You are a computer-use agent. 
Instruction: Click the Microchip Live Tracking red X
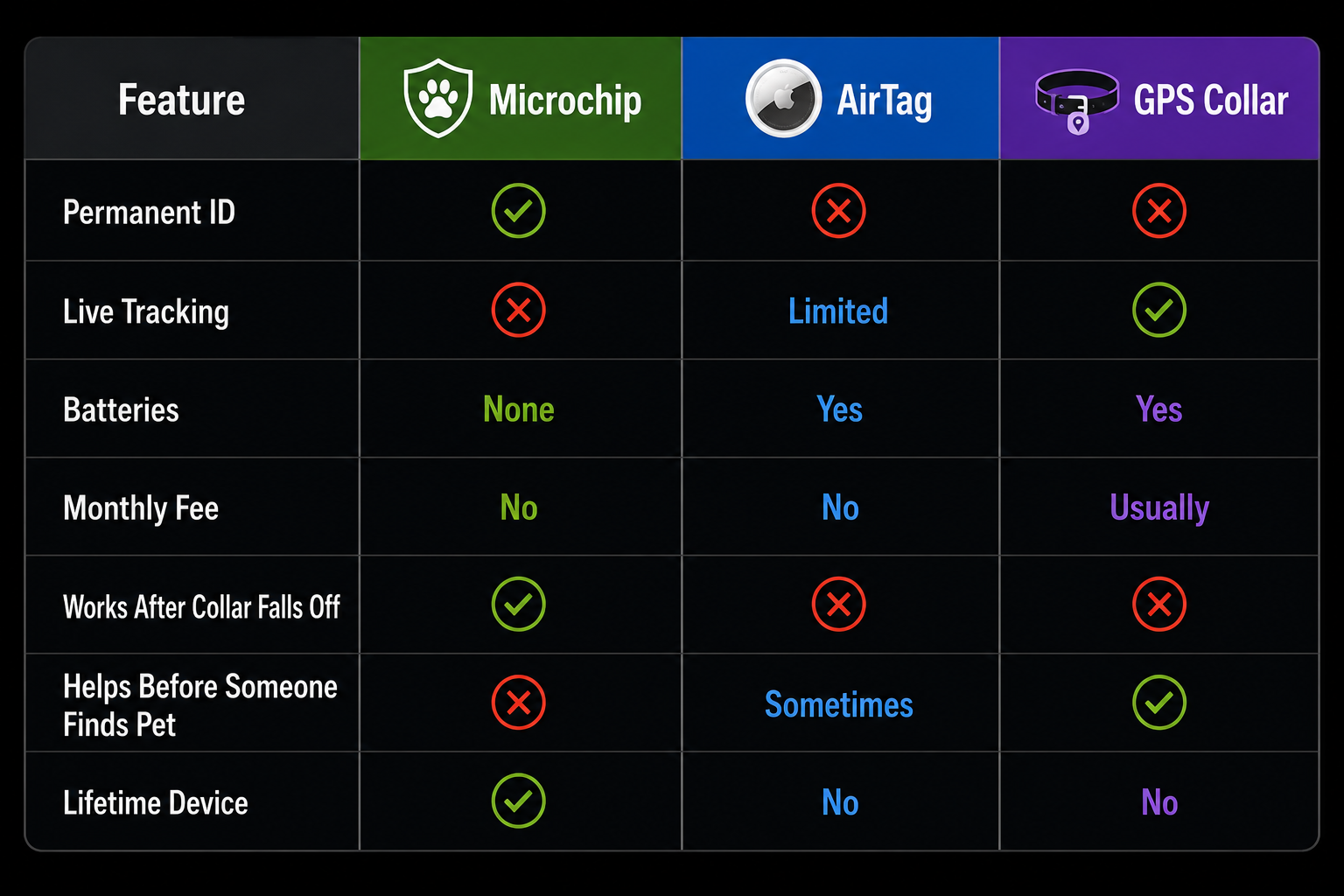coord(518,310)
